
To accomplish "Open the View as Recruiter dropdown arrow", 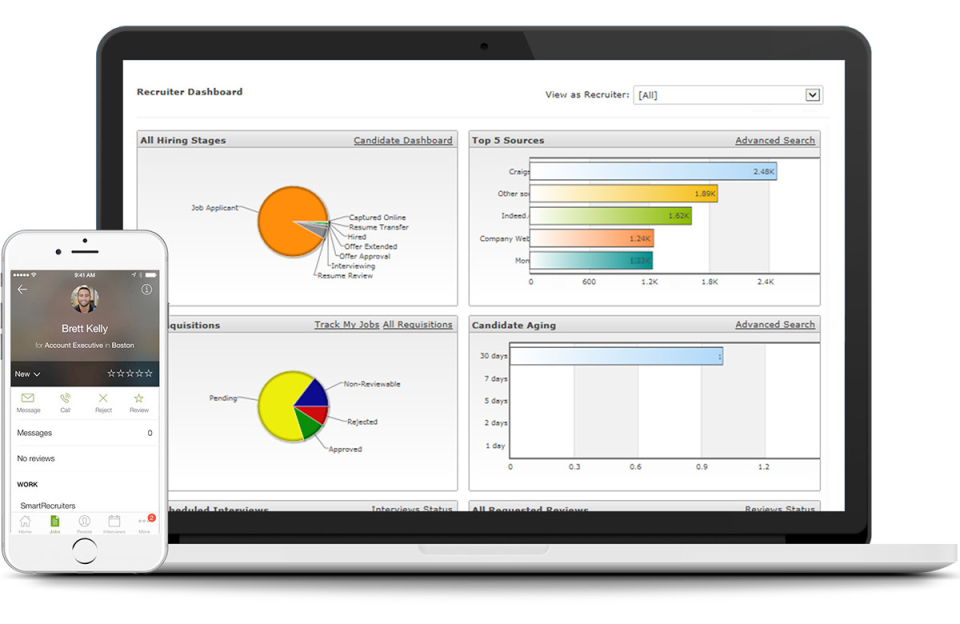I will coord(812,95).
